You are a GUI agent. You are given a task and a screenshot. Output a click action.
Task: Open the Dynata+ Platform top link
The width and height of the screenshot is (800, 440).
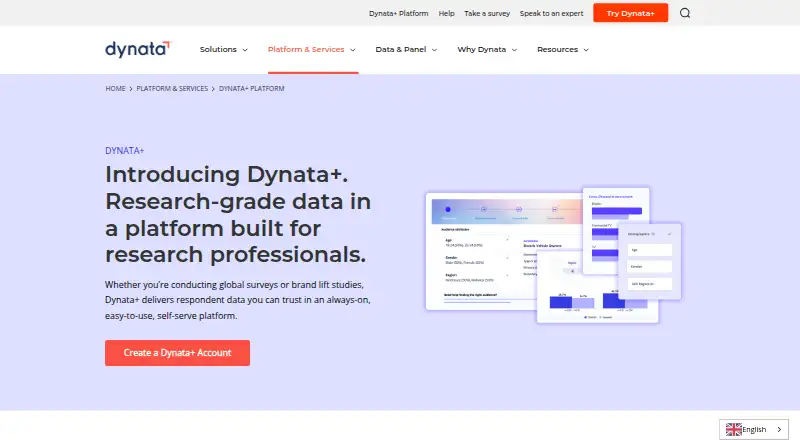(398, 13)
